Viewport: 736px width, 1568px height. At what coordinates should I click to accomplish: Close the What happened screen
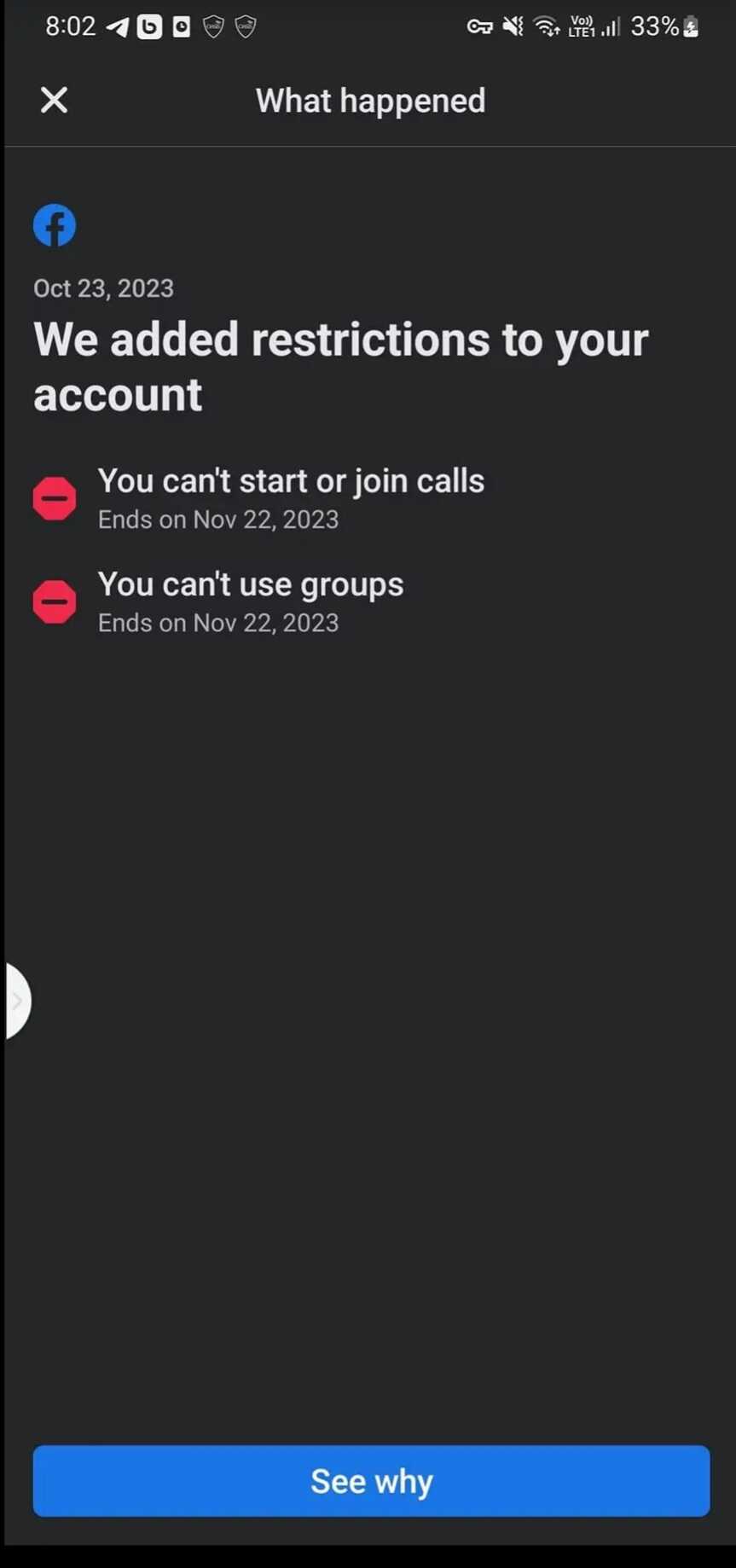click(54, 101)
